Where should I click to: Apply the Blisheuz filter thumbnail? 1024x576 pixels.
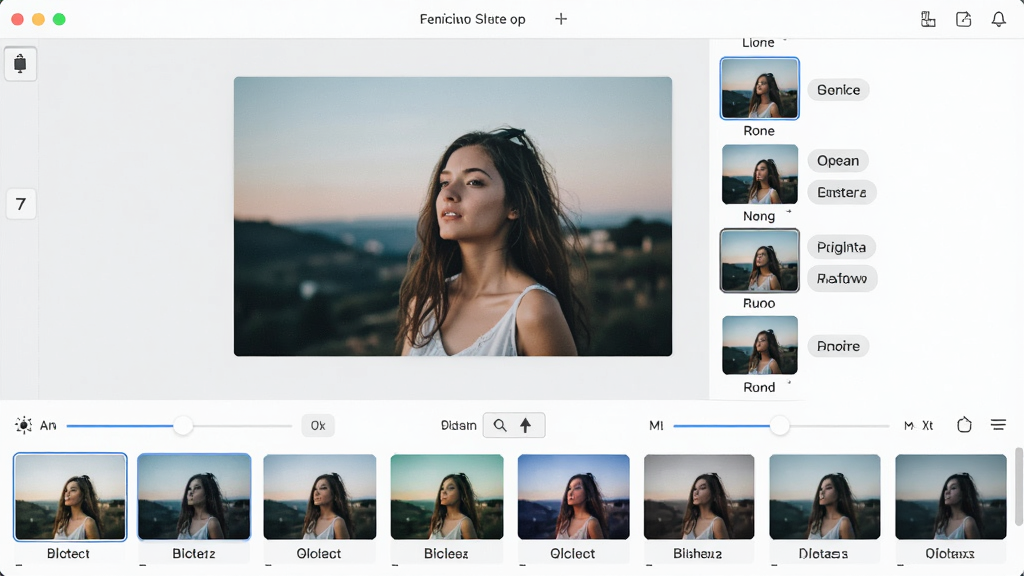pos(699,497)
